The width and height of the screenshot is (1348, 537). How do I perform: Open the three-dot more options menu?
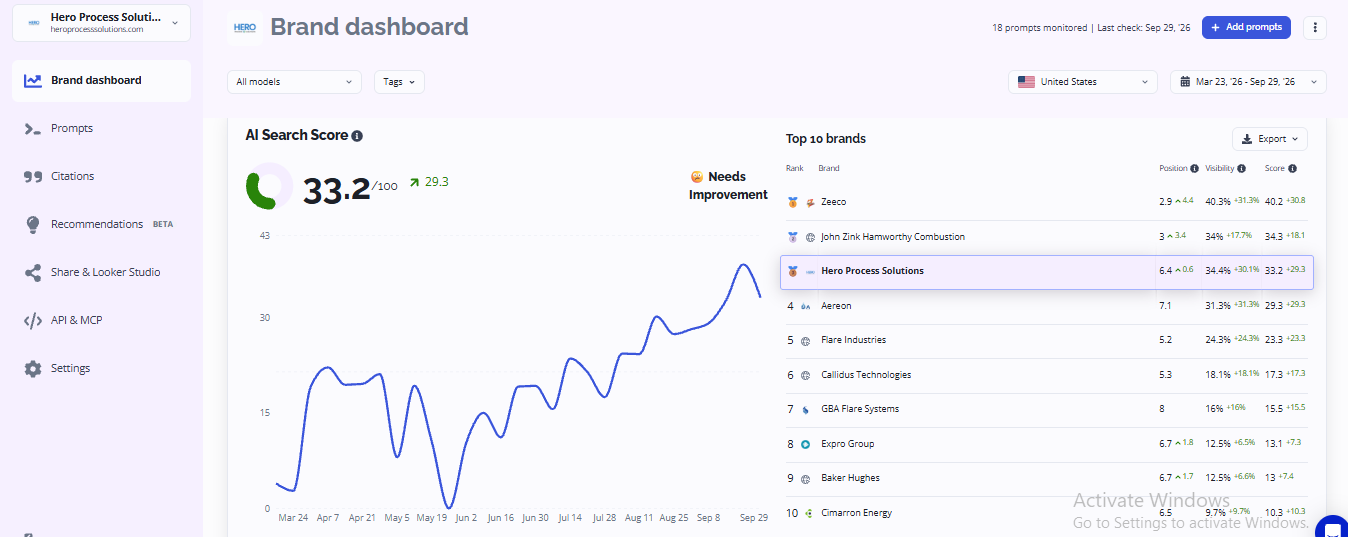1315,27
